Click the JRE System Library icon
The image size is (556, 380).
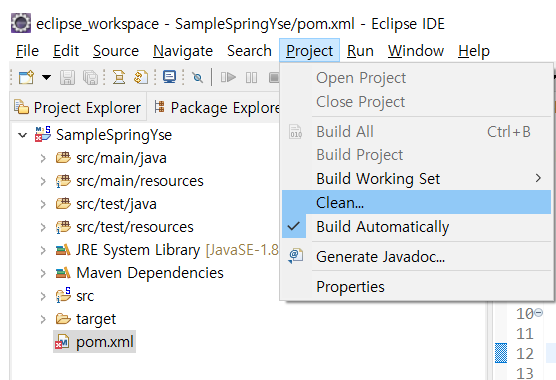pos(63,250)
